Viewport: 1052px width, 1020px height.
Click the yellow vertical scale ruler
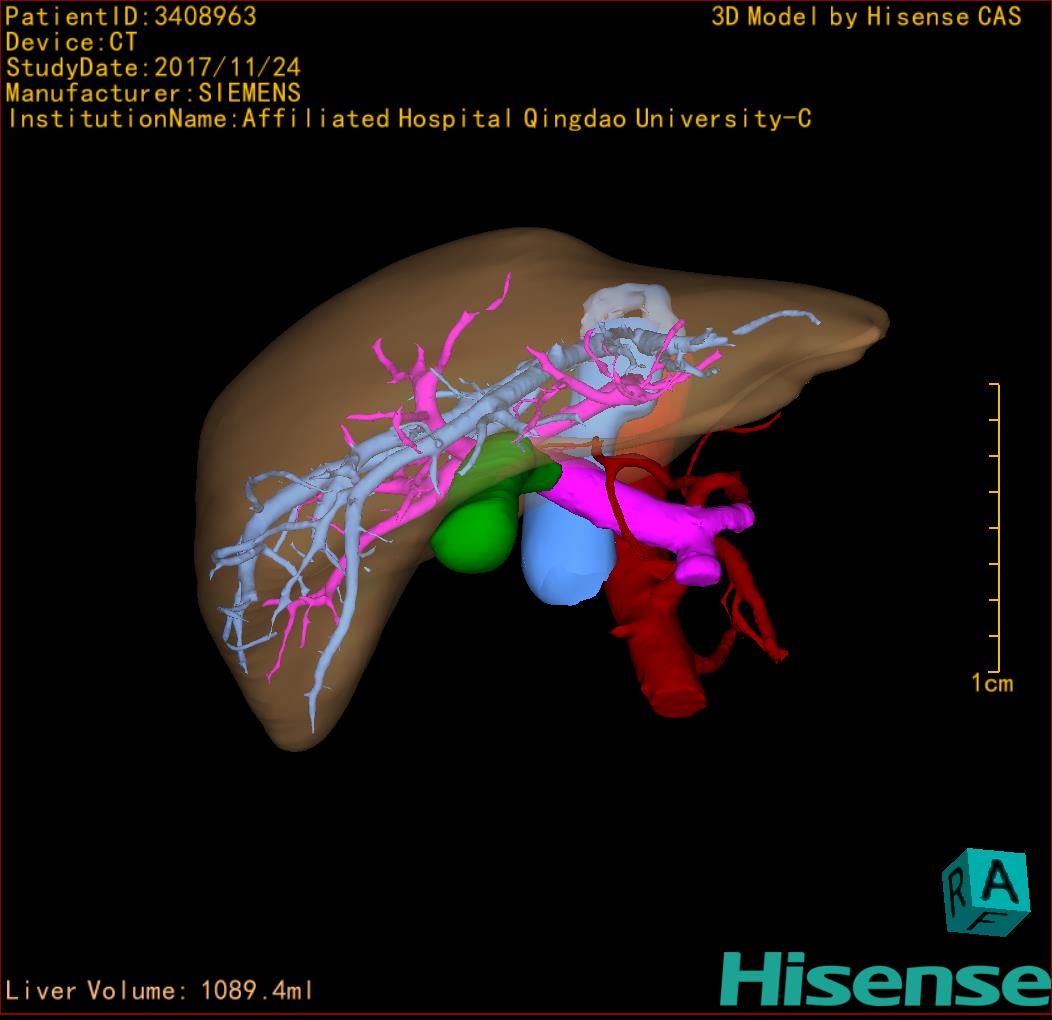coord(996,527)
